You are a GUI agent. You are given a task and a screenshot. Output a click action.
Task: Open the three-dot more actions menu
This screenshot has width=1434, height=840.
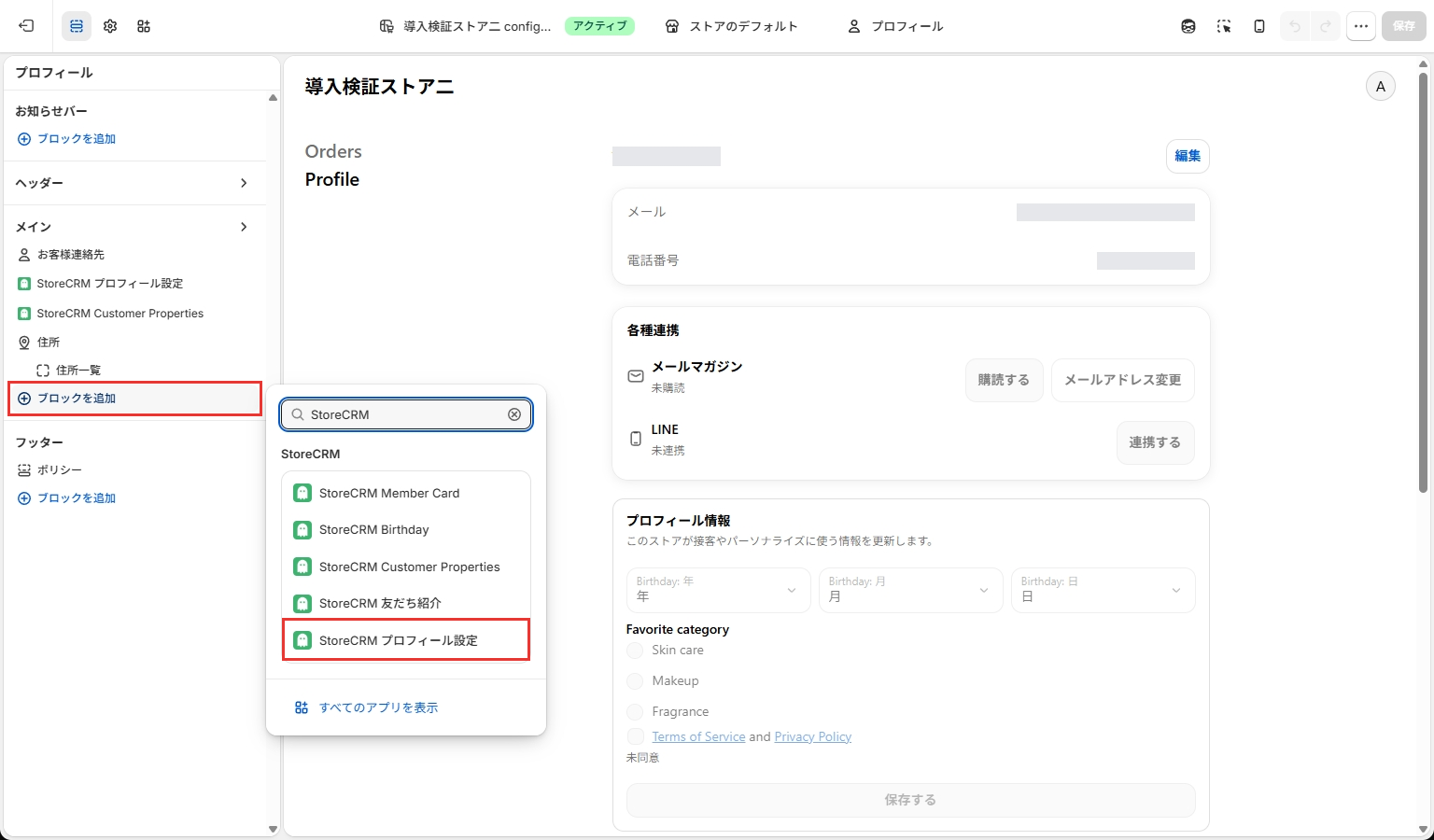[x=1361, y=26]
